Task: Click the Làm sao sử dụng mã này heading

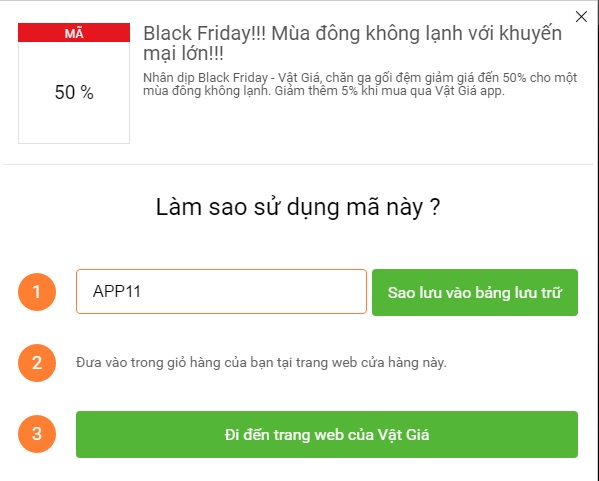Action: click(298, 207)
